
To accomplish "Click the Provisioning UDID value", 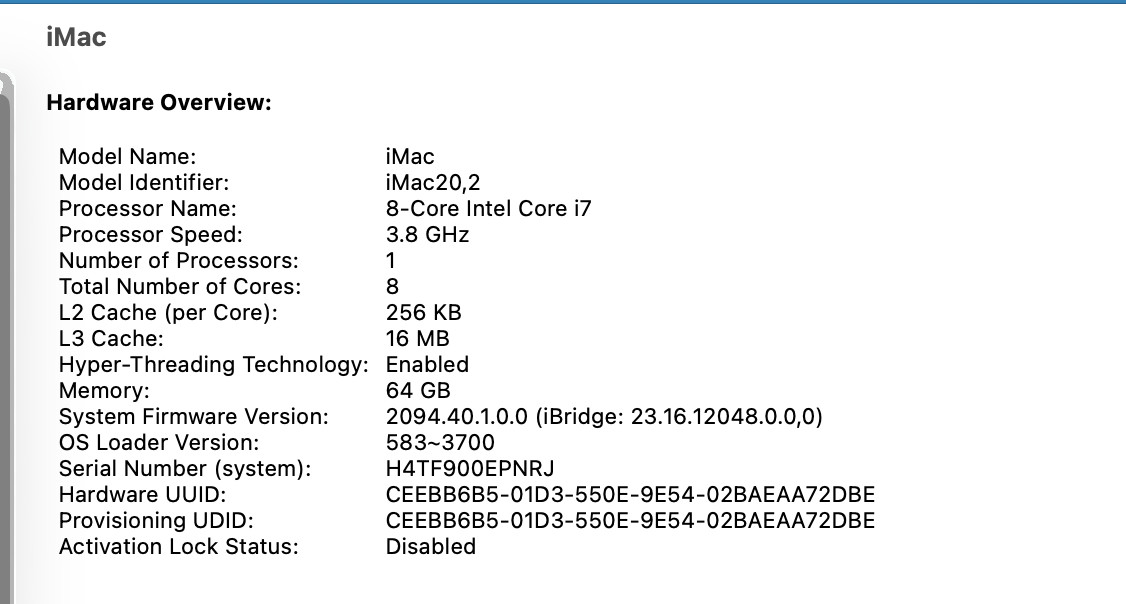I will [630, 520].
